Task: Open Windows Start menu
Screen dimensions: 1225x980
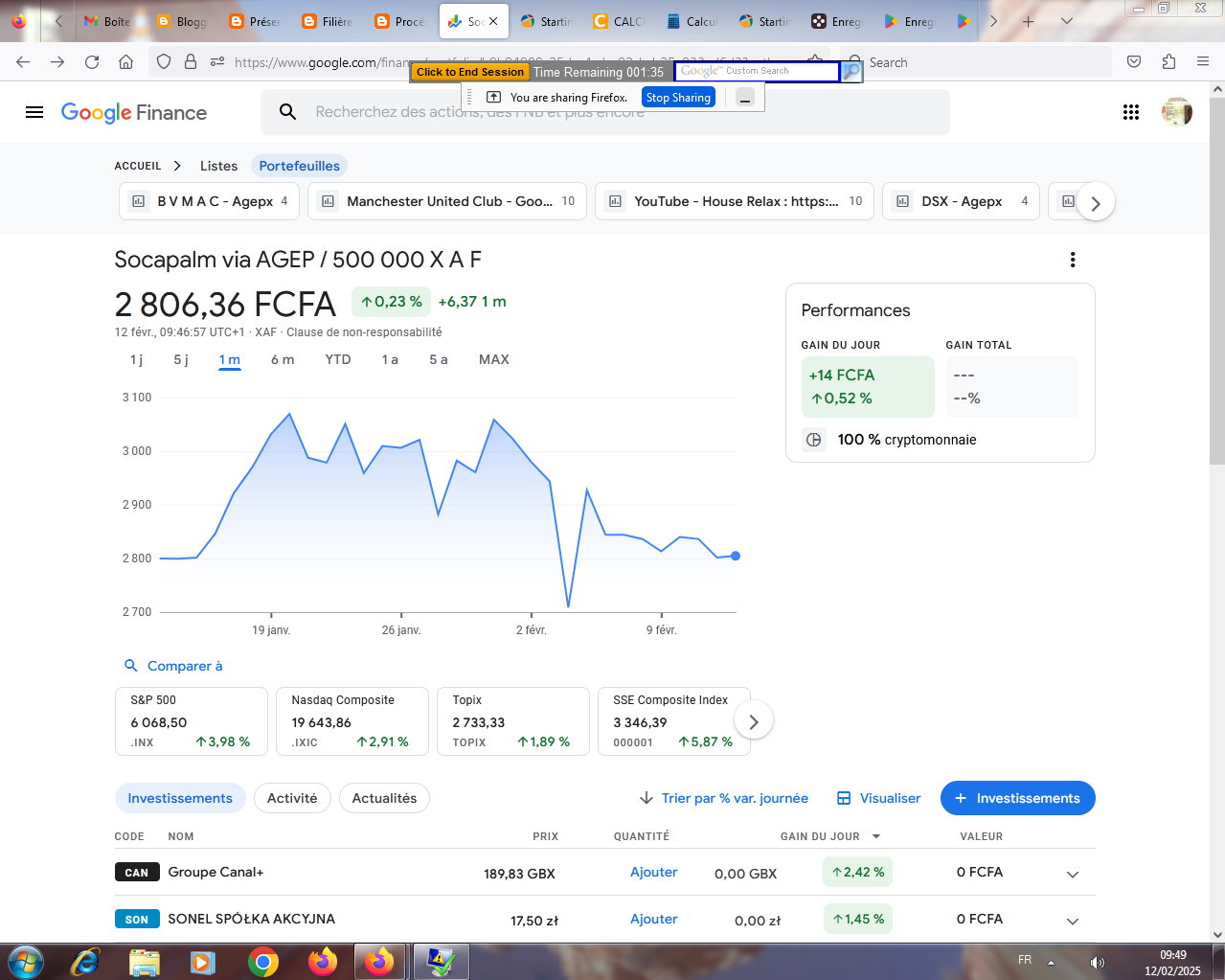Action: click(x=25, y=961)
